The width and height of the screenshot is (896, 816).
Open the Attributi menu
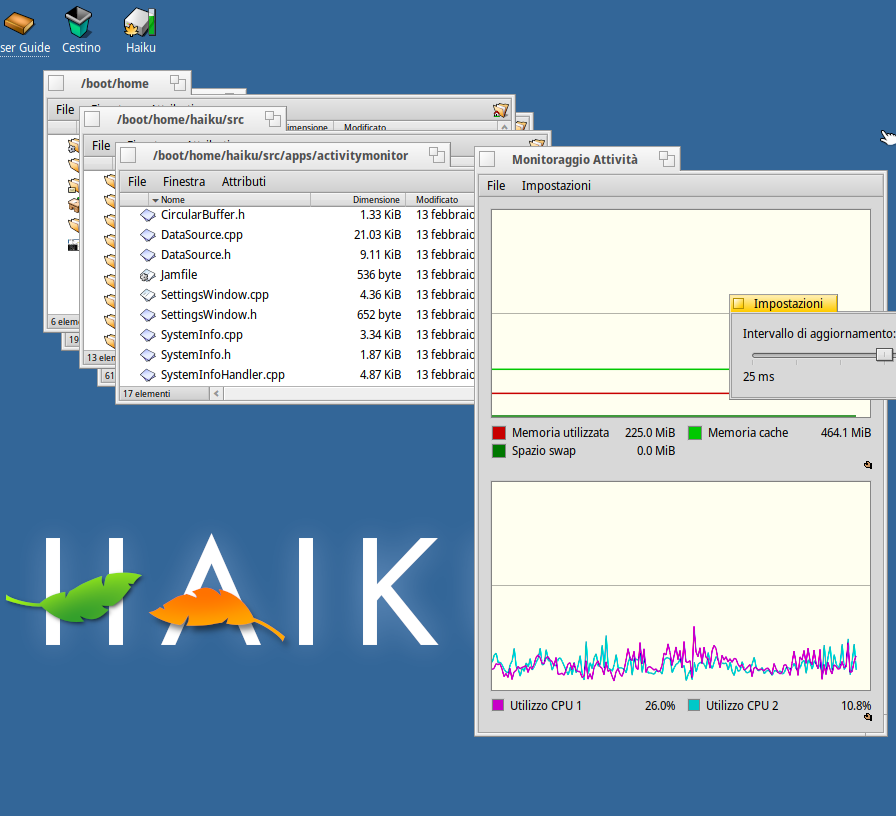tap(244, 182)
